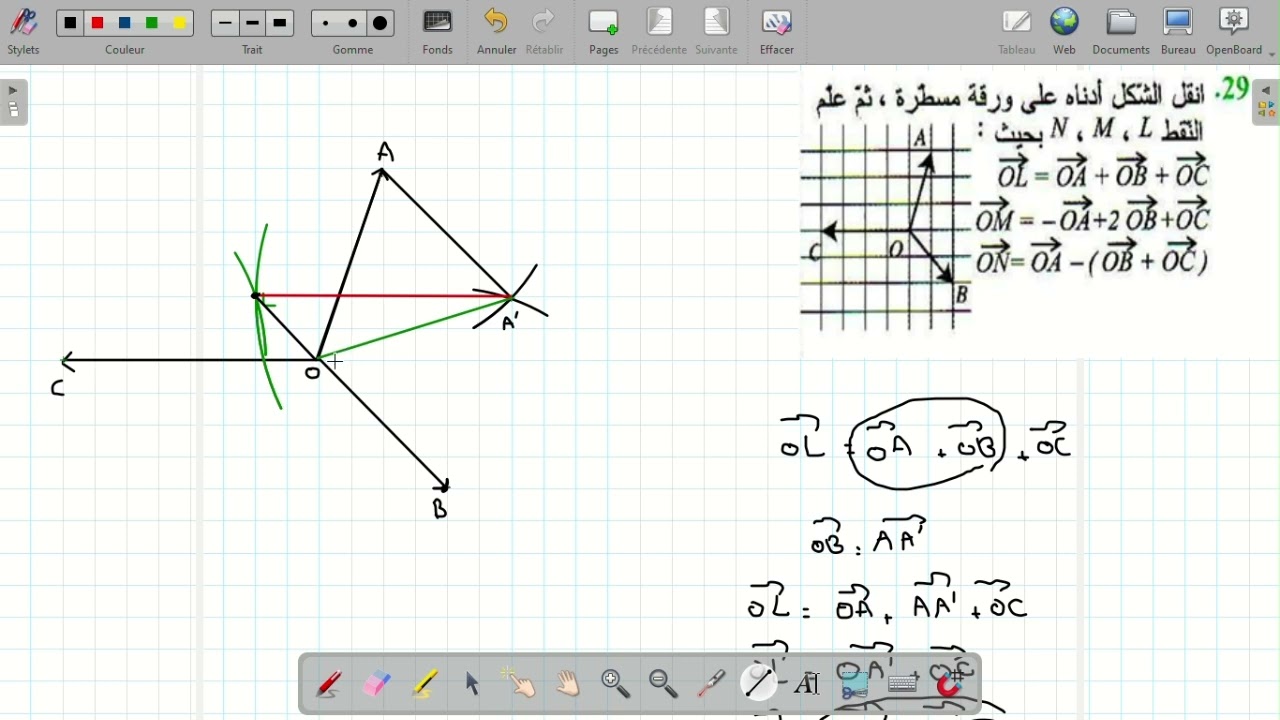Expand the right library side panel
This screenshot has width=1280, height=720.
[x=1266, y=102]
